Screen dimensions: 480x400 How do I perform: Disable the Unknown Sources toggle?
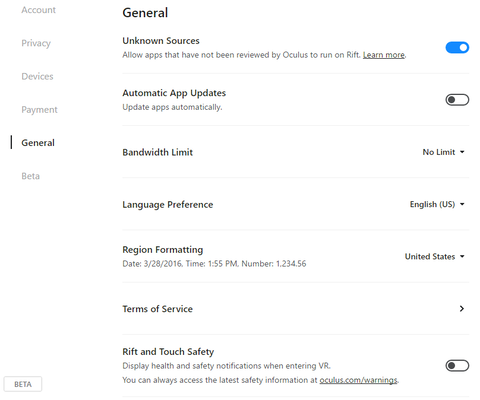click(x=457, y=48)
